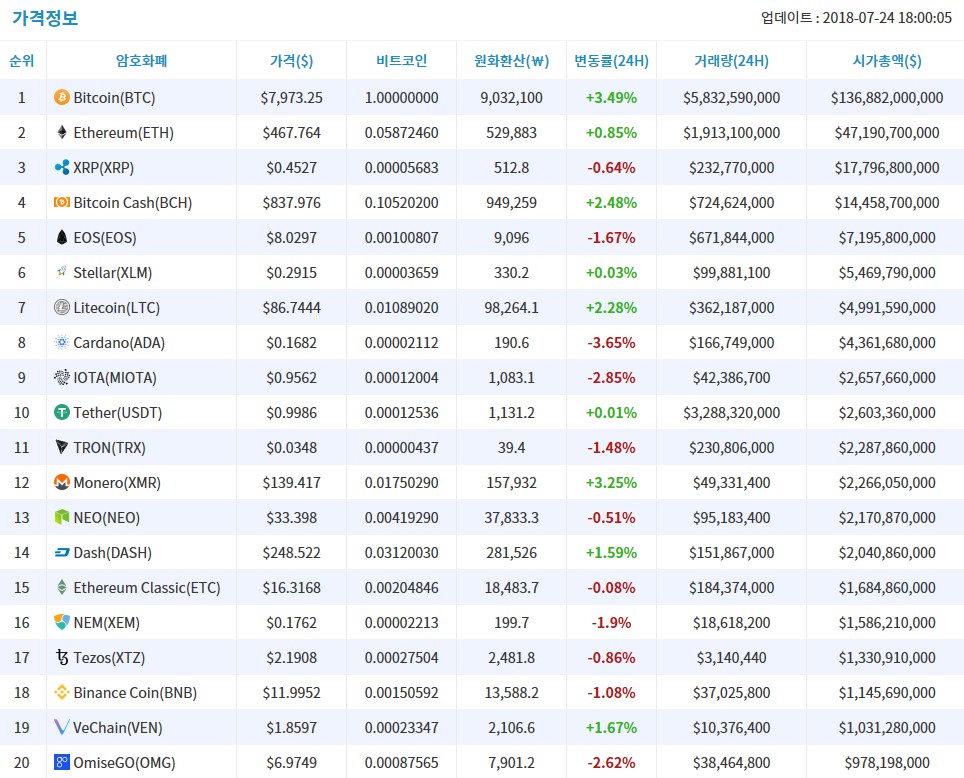Viewport: 964px width, 778px height.
Task: Click the VeChain V icon
Action: (x=61, y=728)
